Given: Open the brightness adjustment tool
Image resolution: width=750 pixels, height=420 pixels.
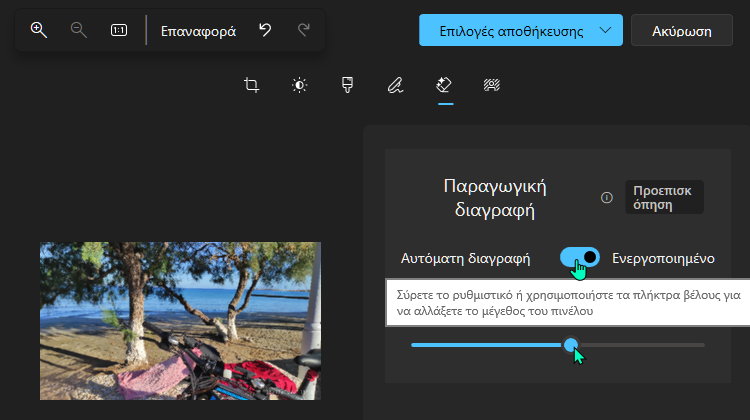Looking at the screenshot, I should point(299,86).
